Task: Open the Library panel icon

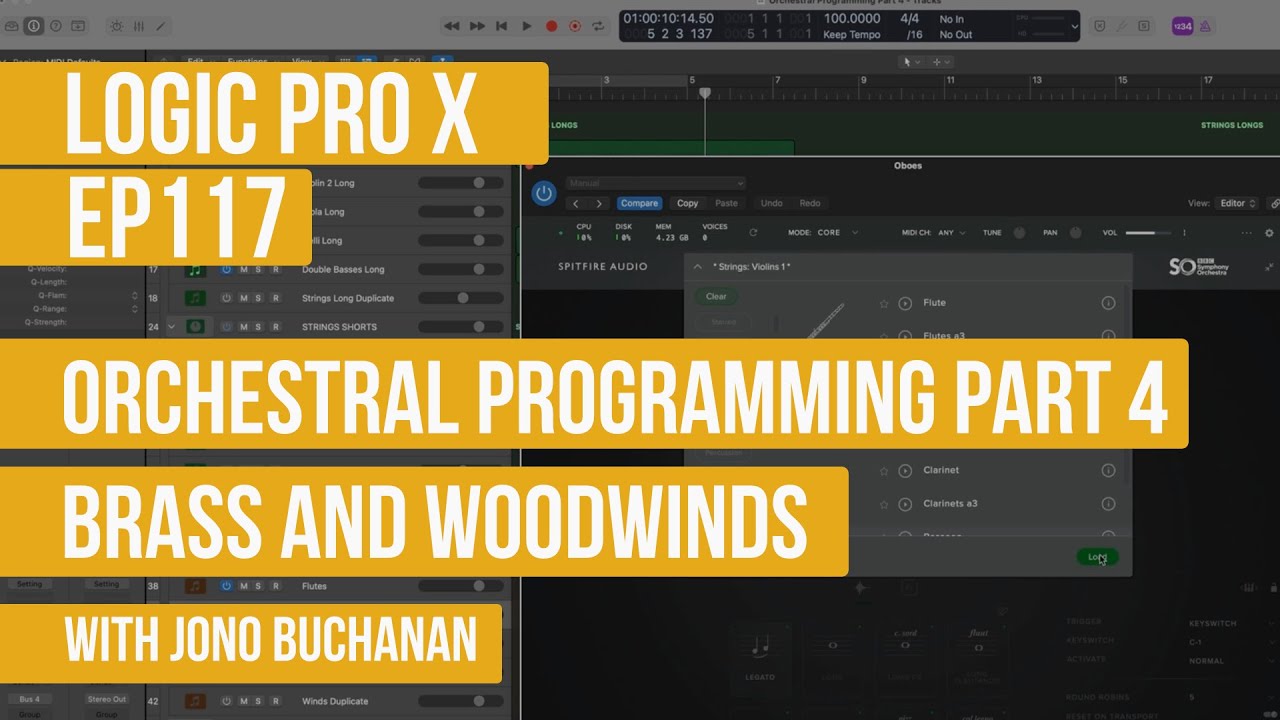Action: point(11,26)
